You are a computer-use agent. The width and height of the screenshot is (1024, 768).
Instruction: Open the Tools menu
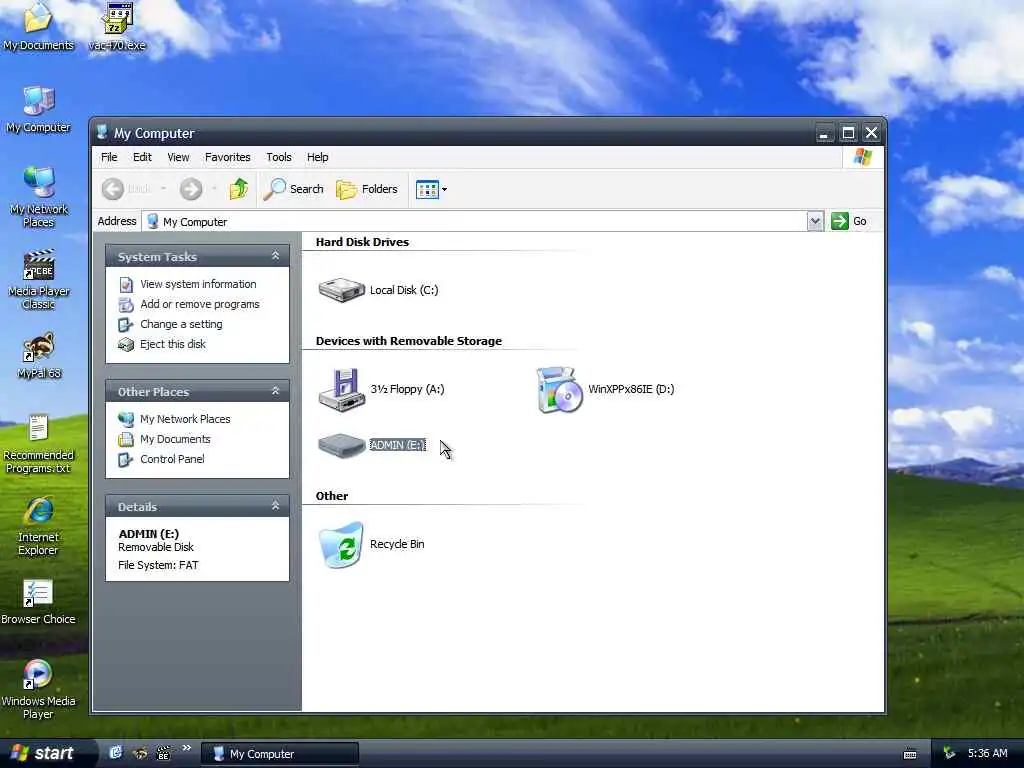(x=279, y=157)
